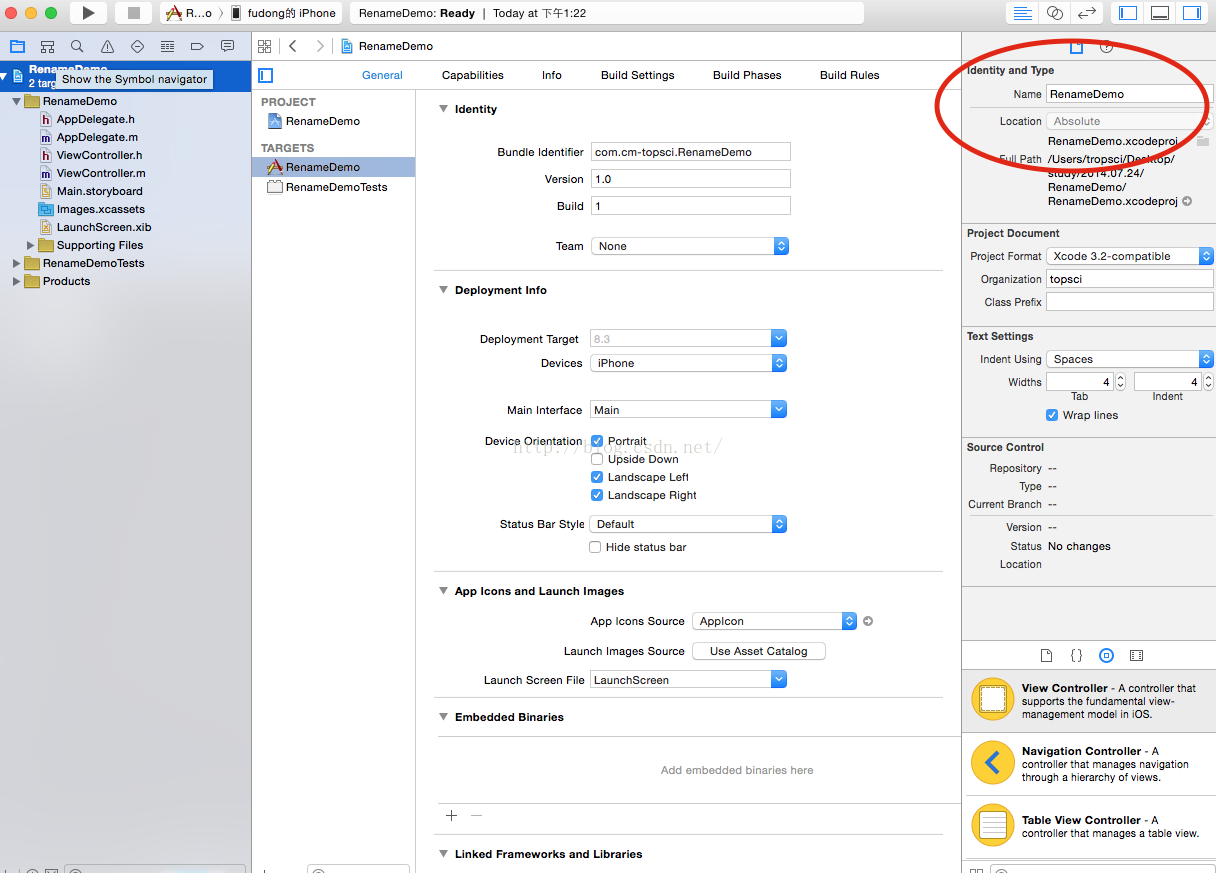Image resolution: width=1216 pixels, height=873 pixels.
Task: Uncheck the Portrait orientation
Action: (597, 441)
